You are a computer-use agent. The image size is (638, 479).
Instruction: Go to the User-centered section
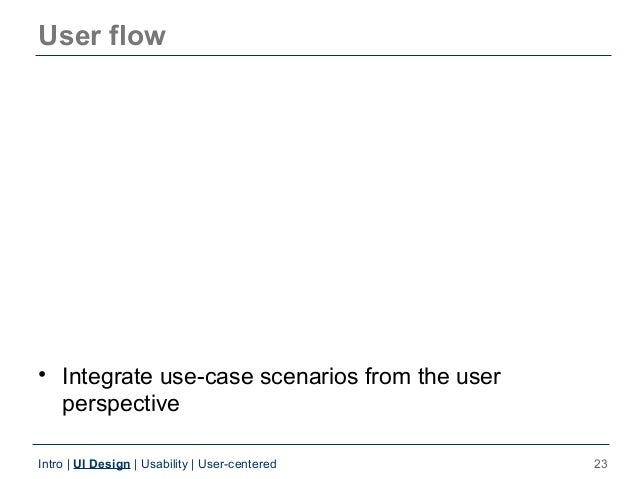pyautogui.click(x=237, y=464)
